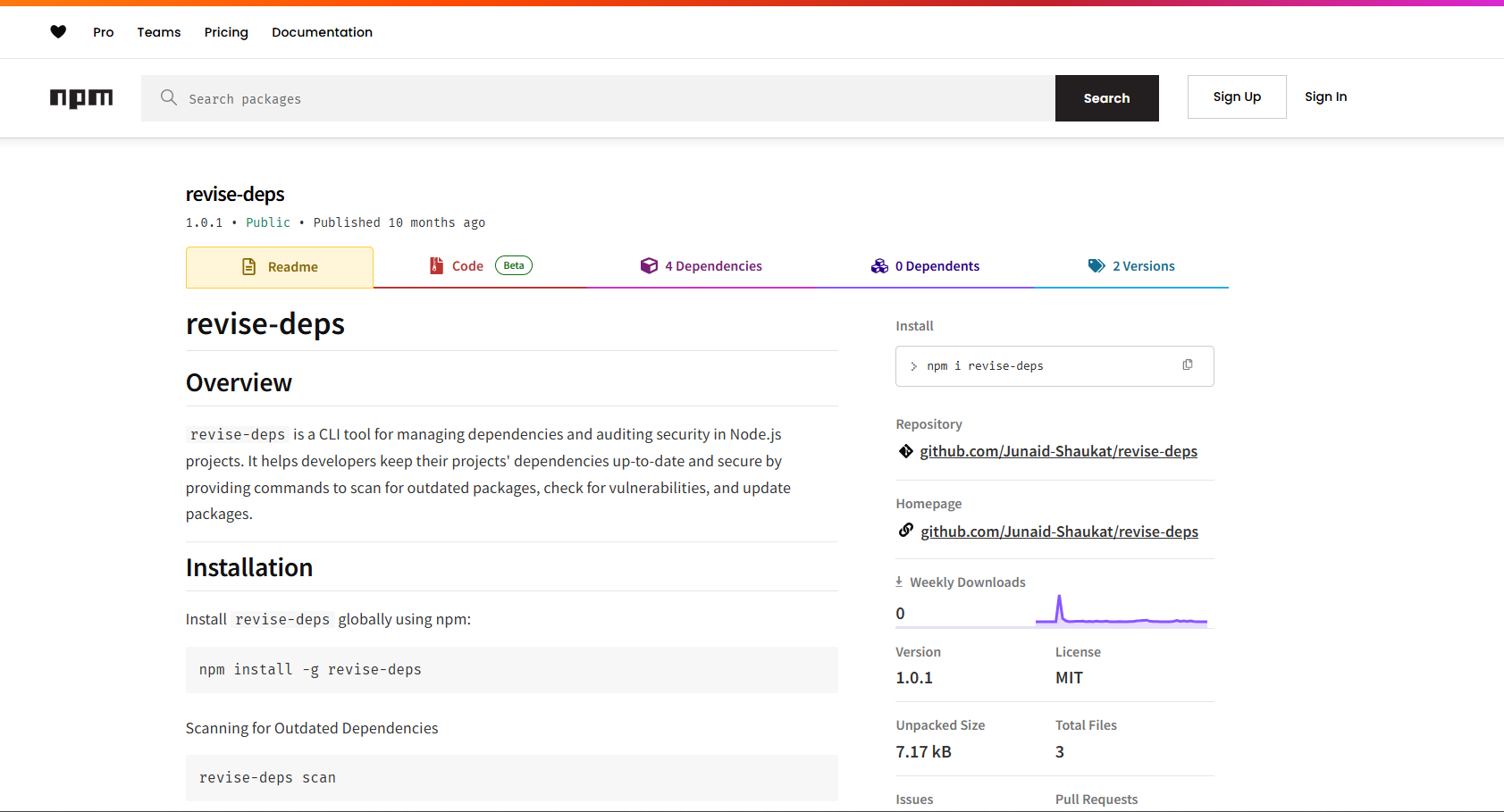This screenshot has width=1504, height=812.
Task: Click the thermometer icon on the Code tab
Action: coord(435,265)
